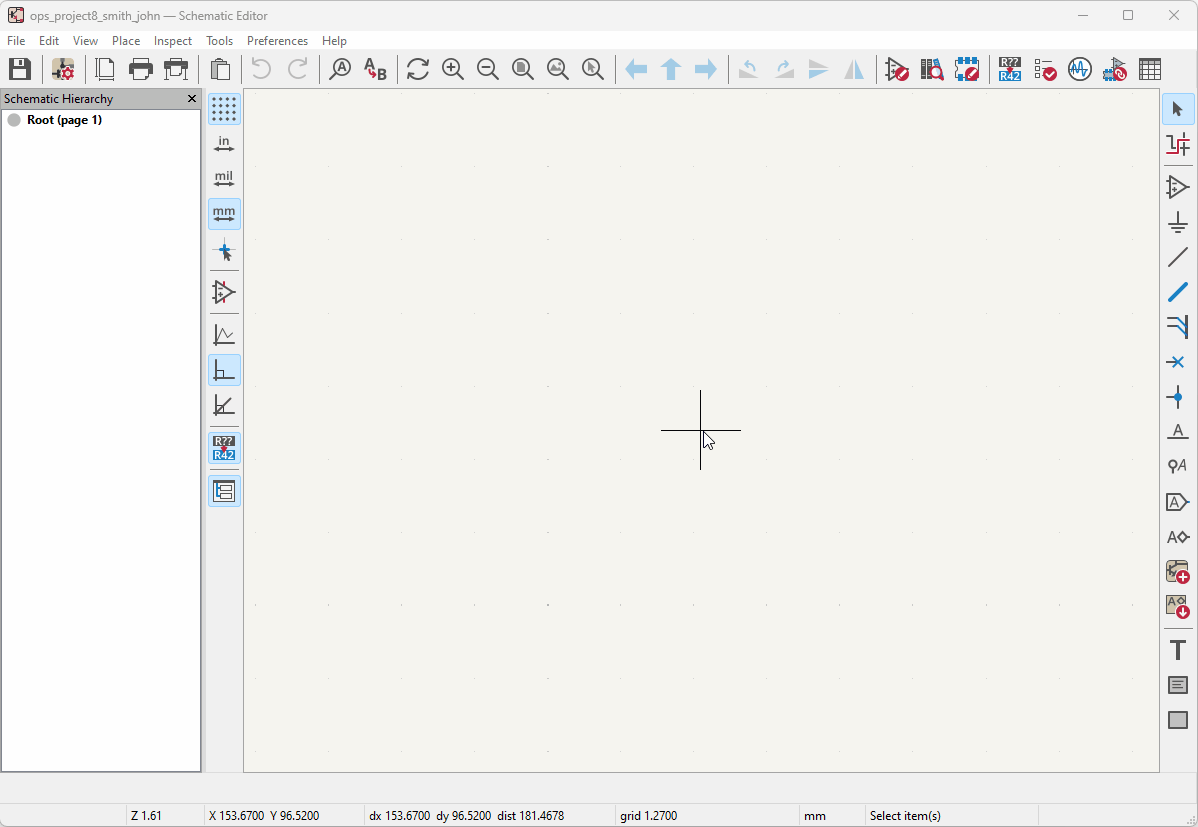Select the No-Connect flag tool

[x=1177, y=362]
